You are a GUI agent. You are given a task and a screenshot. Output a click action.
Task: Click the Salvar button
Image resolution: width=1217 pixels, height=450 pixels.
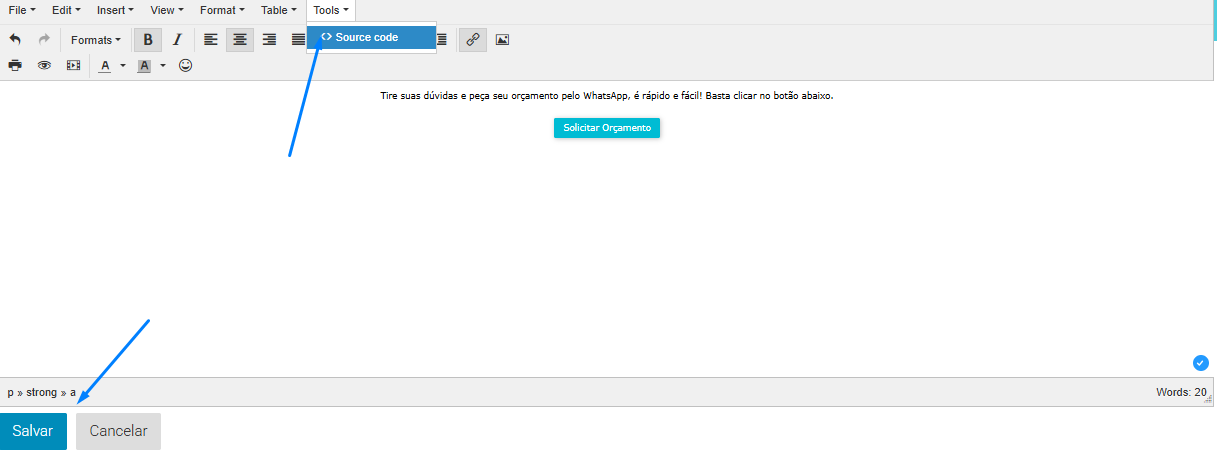[x=33, y=431]
